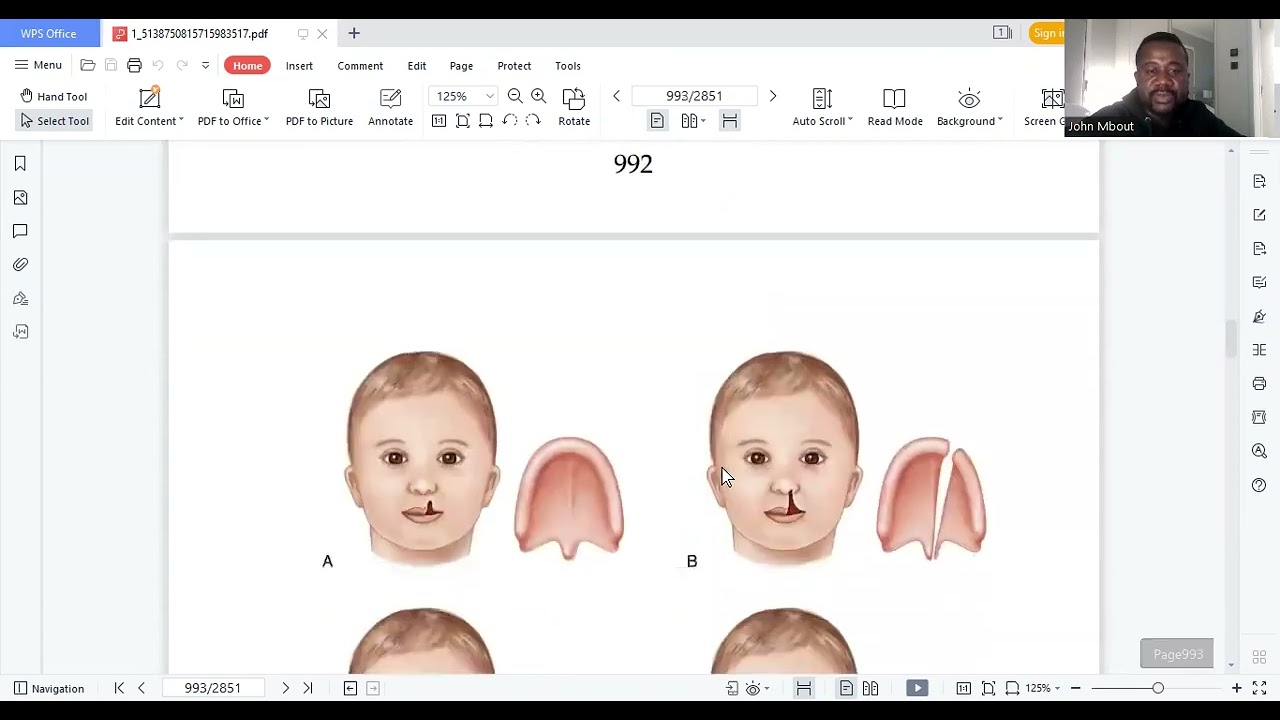Expand the quick access toolbar dropdown

[205, 65]
